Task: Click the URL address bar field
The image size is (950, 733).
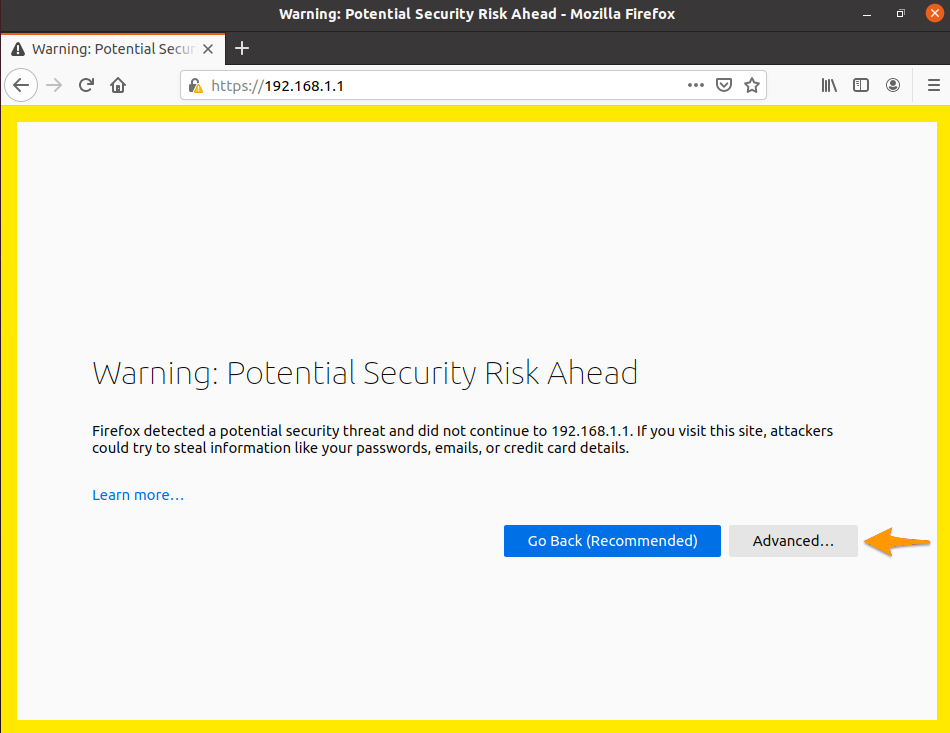Action: 440,86
